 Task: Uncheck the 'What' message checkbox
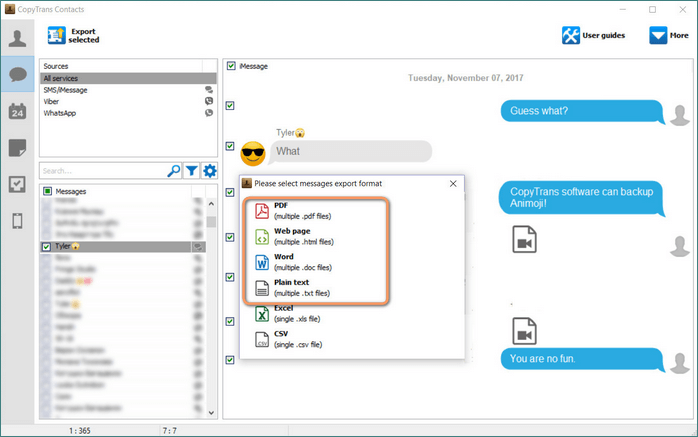[x=230, y=146]
